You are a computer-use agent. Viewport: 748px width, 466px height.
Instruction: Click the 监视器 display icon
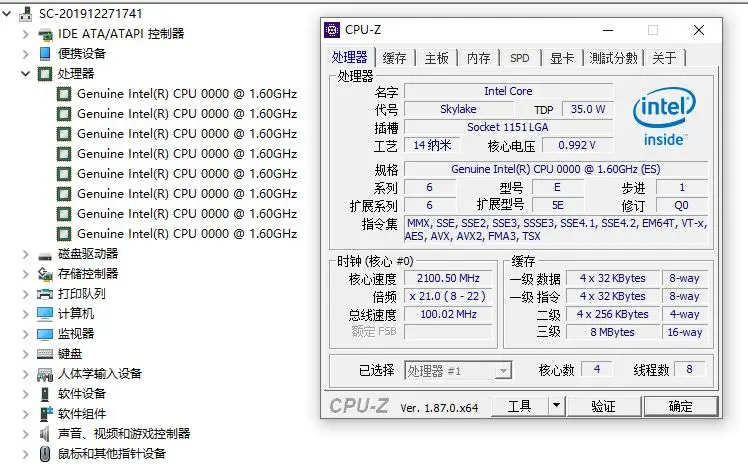pyautogui.click(x=45, y=334)
